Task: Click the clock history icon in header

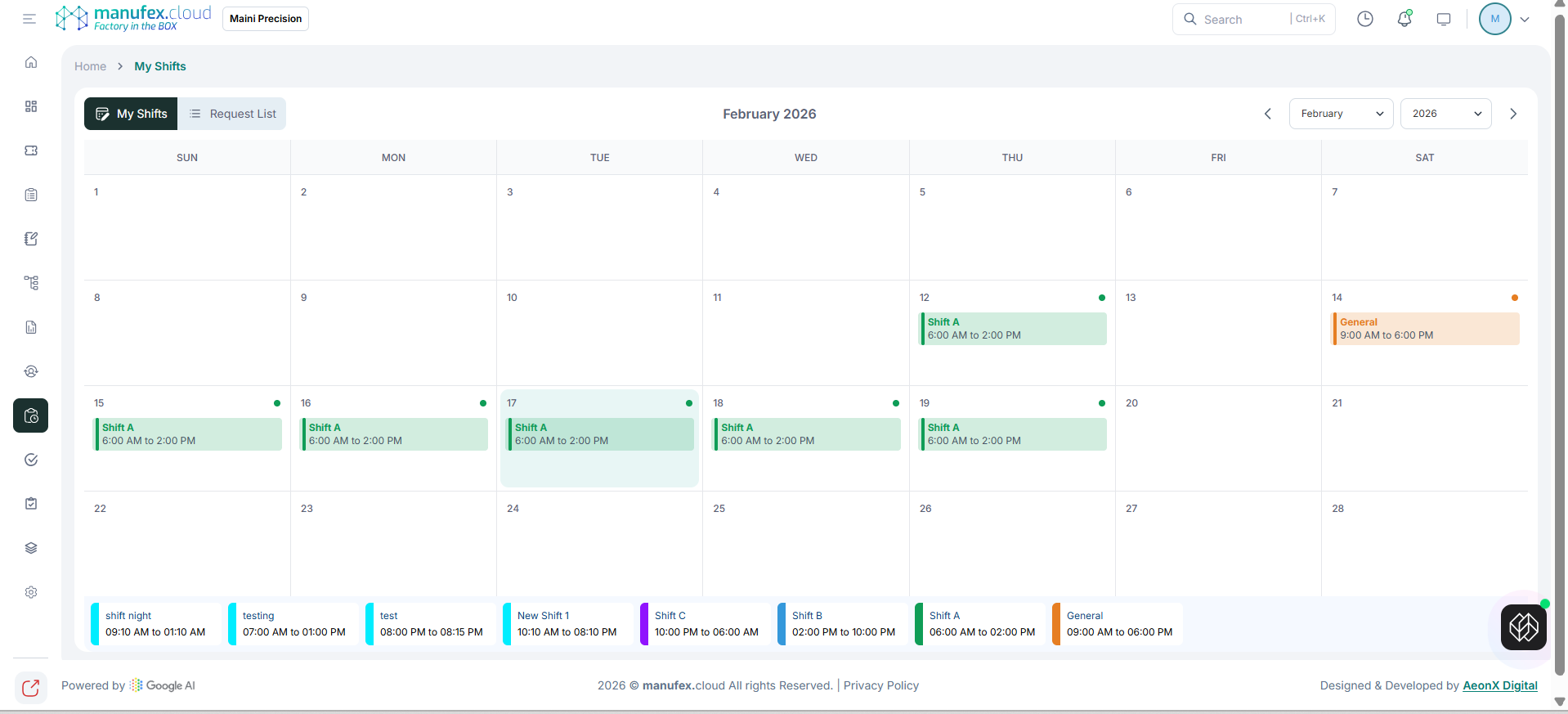Action: pos(1365,19)
